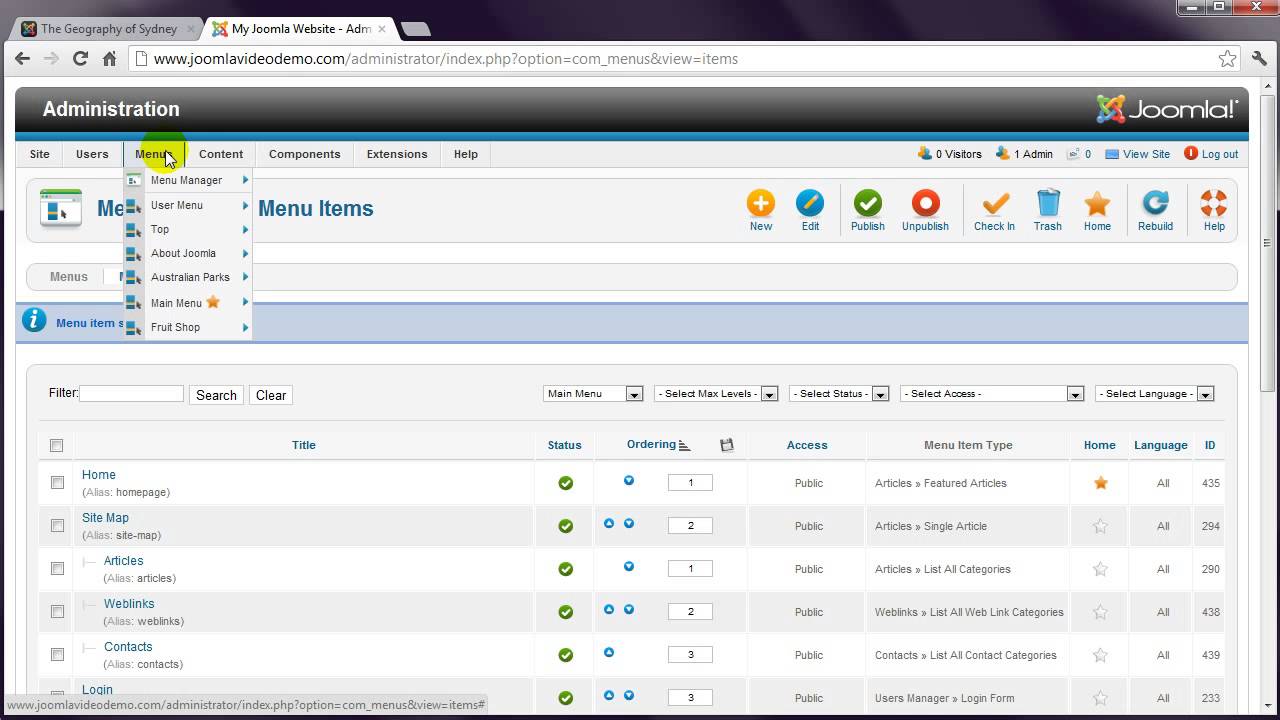Click Articles row move down arrow
Viewport: 1280px width, 720px height.
pyautogui.click(x=629, y=566)
